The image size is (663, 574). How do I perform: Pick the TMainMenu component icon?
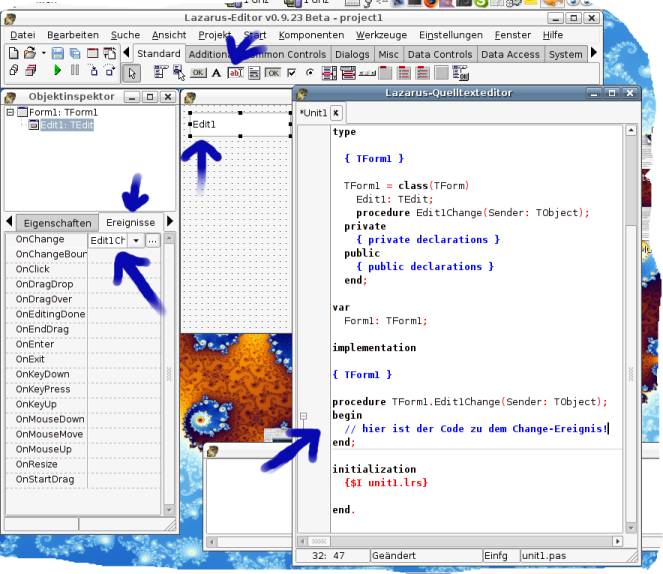(161, 73)
